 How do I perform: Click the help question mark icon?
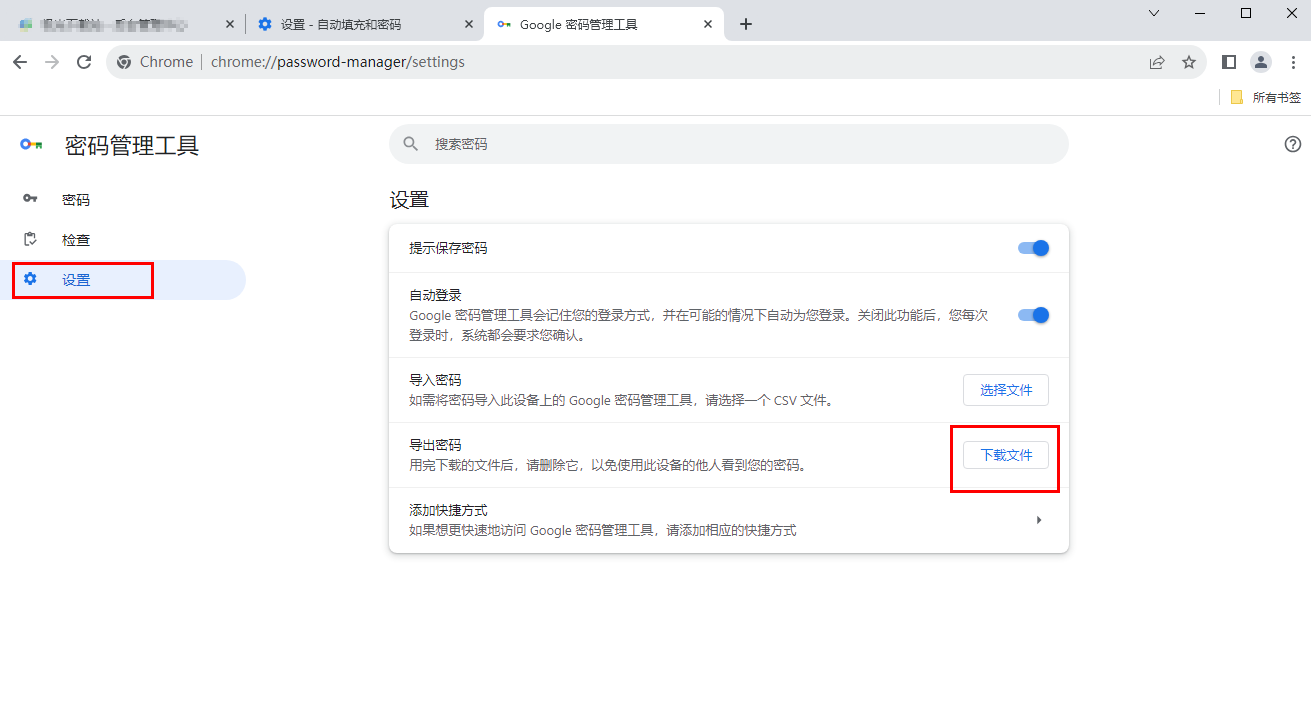pos(1293,144)
